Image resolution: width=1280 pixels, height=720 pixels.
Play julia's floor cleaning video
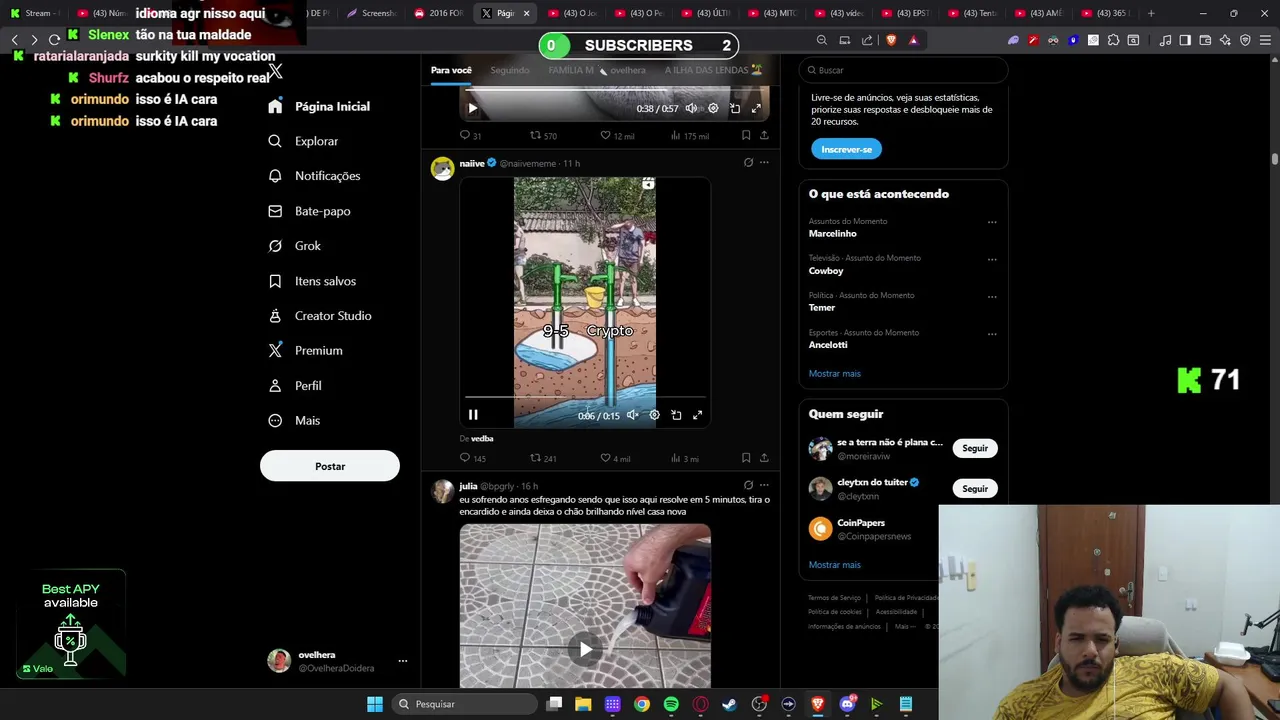[x=585, y=649]
